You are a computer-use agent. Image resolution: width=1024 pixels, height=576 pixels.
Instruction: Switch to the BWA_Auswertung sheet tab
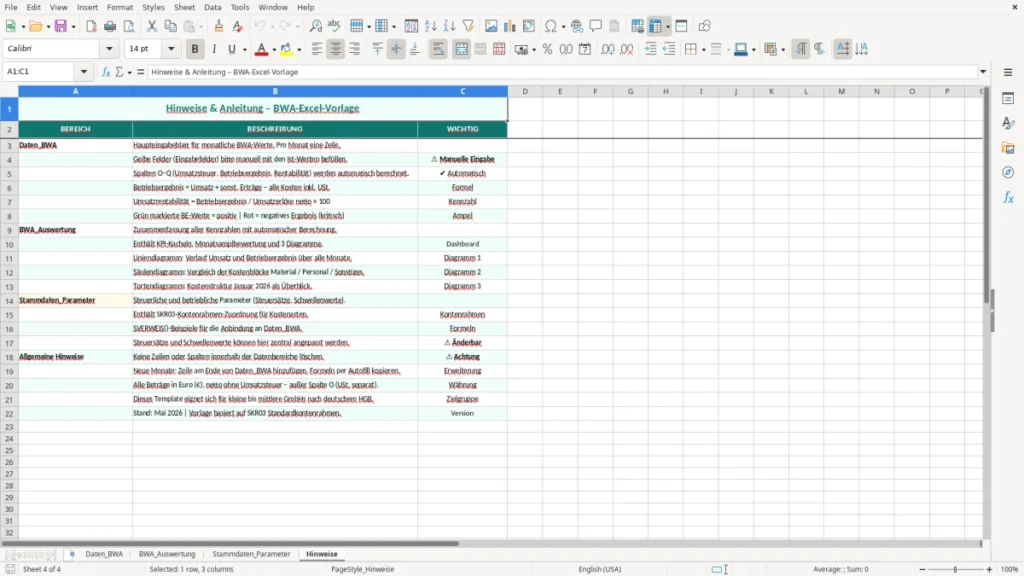(167, 554)
